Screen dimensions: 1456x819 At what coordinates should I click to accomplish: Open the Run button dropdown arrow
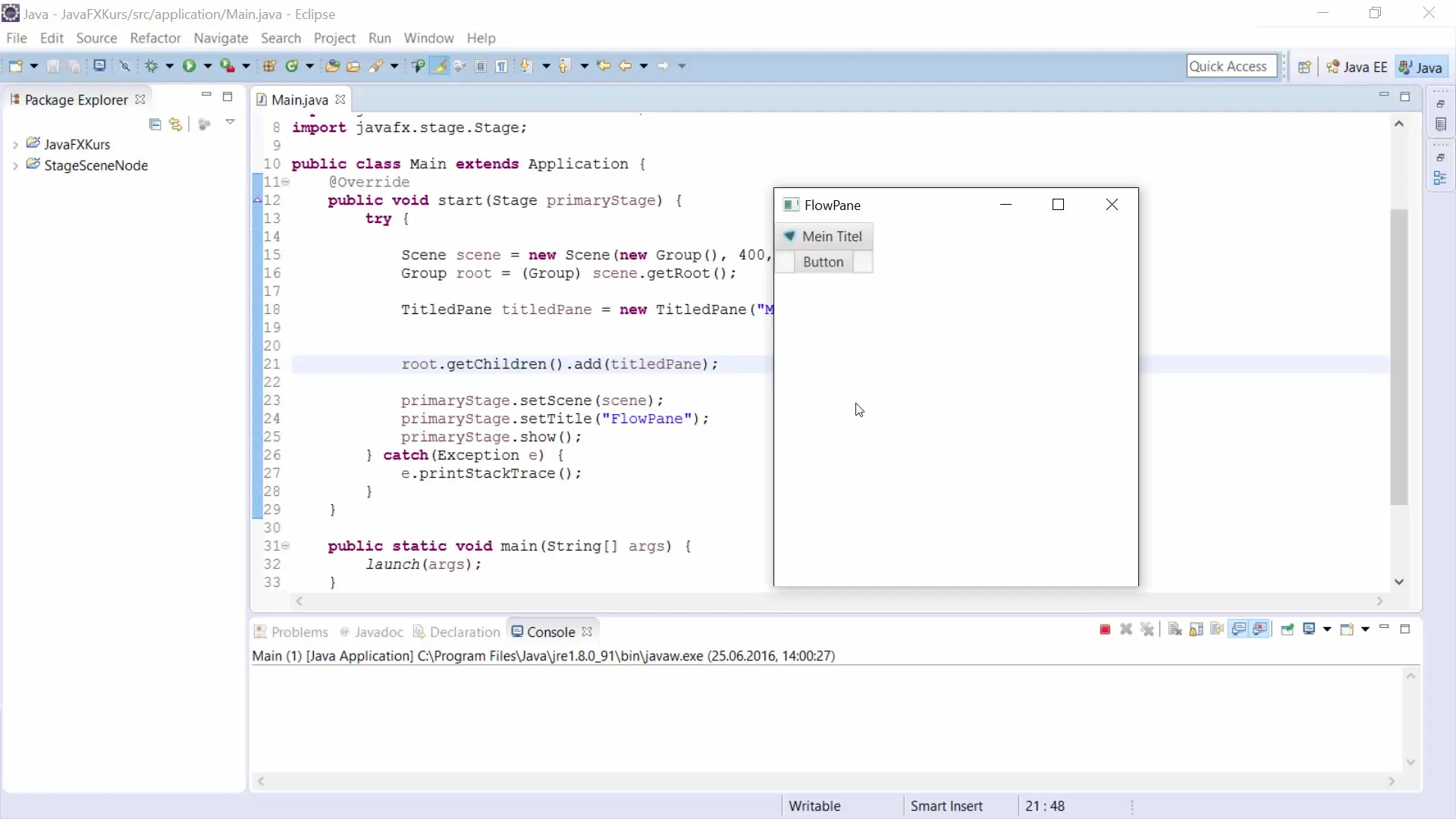pyautogui.click(x=207, y=66)
